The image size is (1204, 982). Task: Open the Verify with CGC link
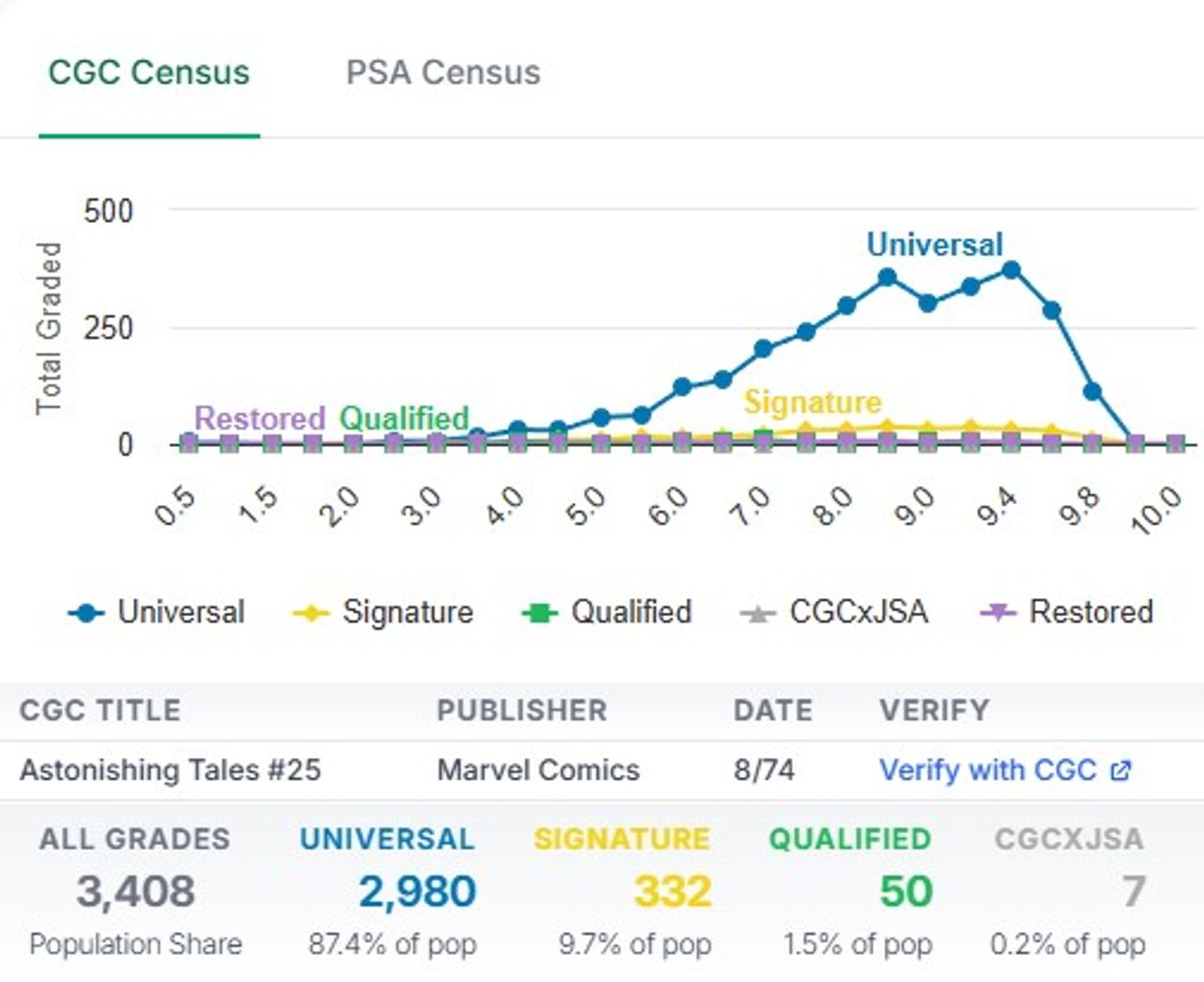coord(988,770)
